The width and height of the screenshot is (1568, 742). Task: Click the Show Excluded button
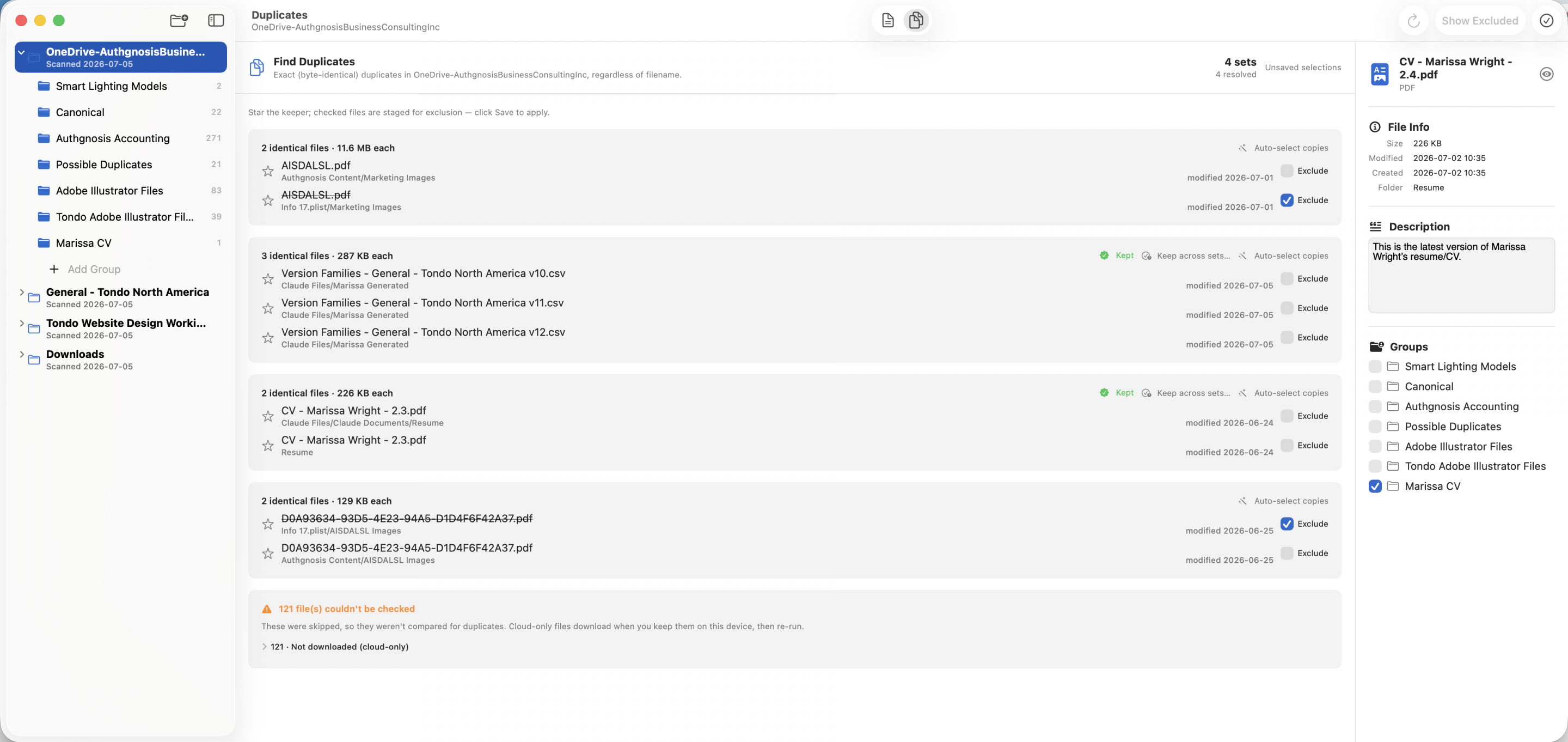pos(1479,21)
